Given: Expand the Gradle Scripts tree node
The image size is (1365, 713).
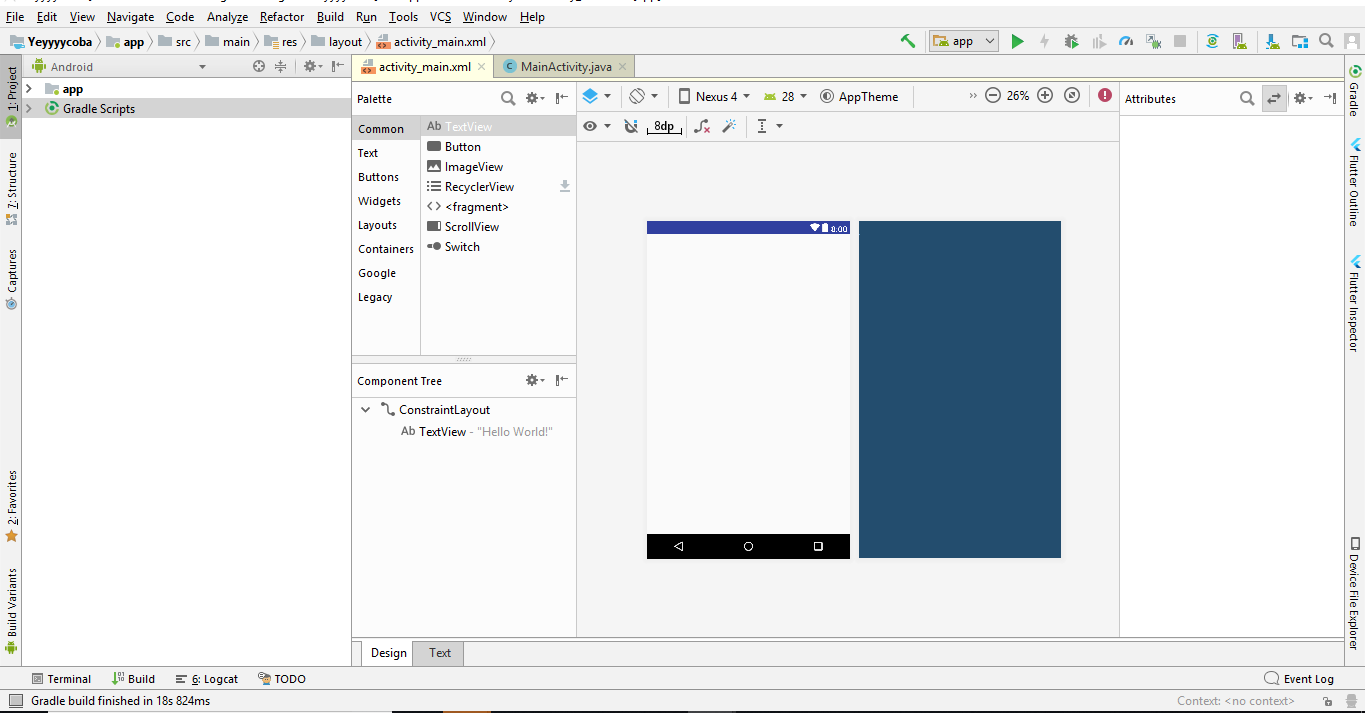Looking at the screenshot, I should click(29, 108).
